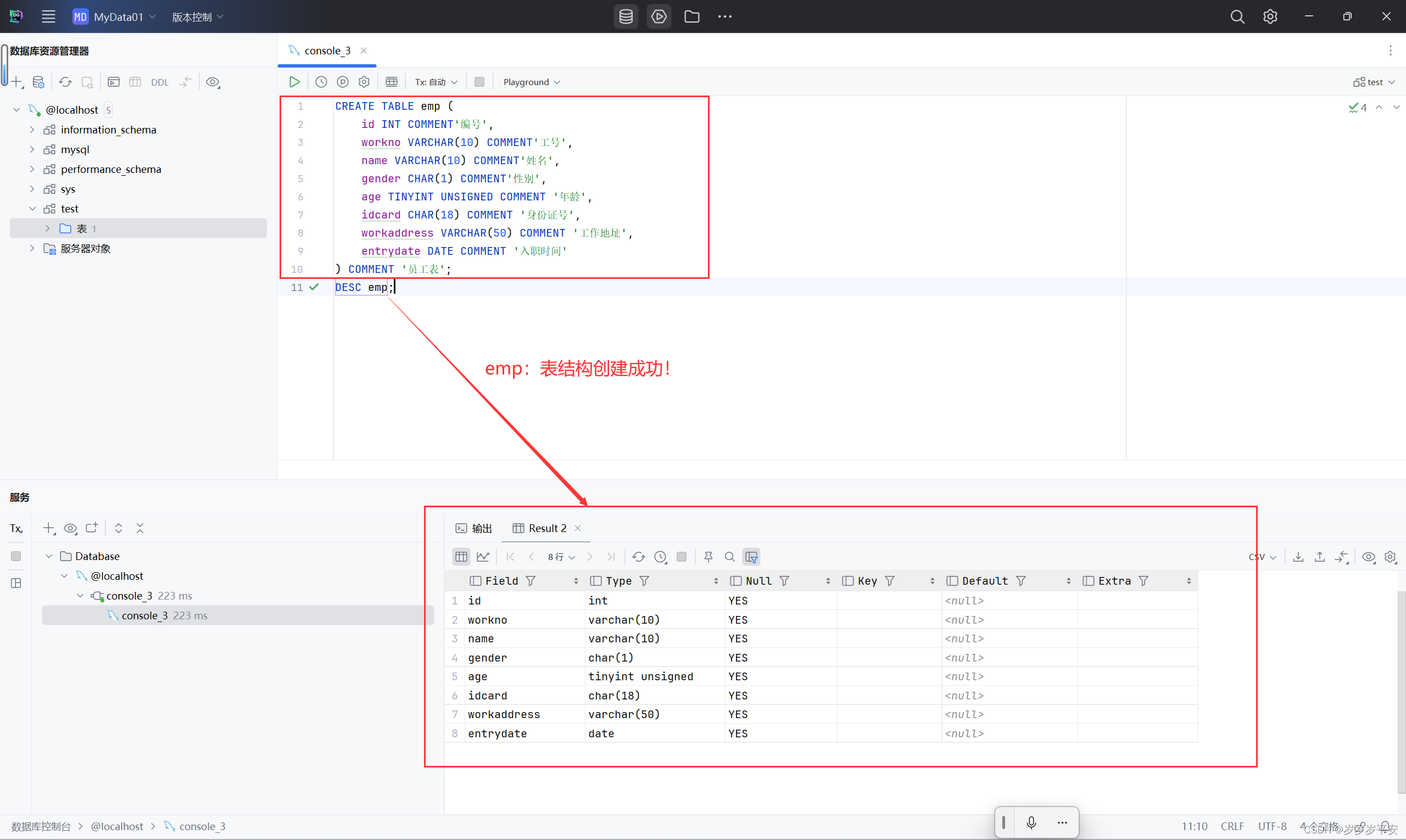Stop execution square in console toolbar
1406x840 pixels.
(479, 82)
